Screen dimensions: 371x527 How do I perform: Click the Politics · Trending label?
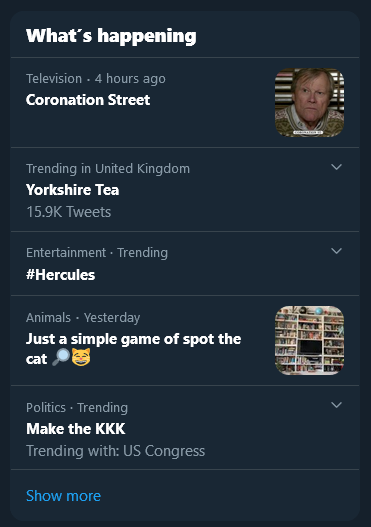click(77, 408)
